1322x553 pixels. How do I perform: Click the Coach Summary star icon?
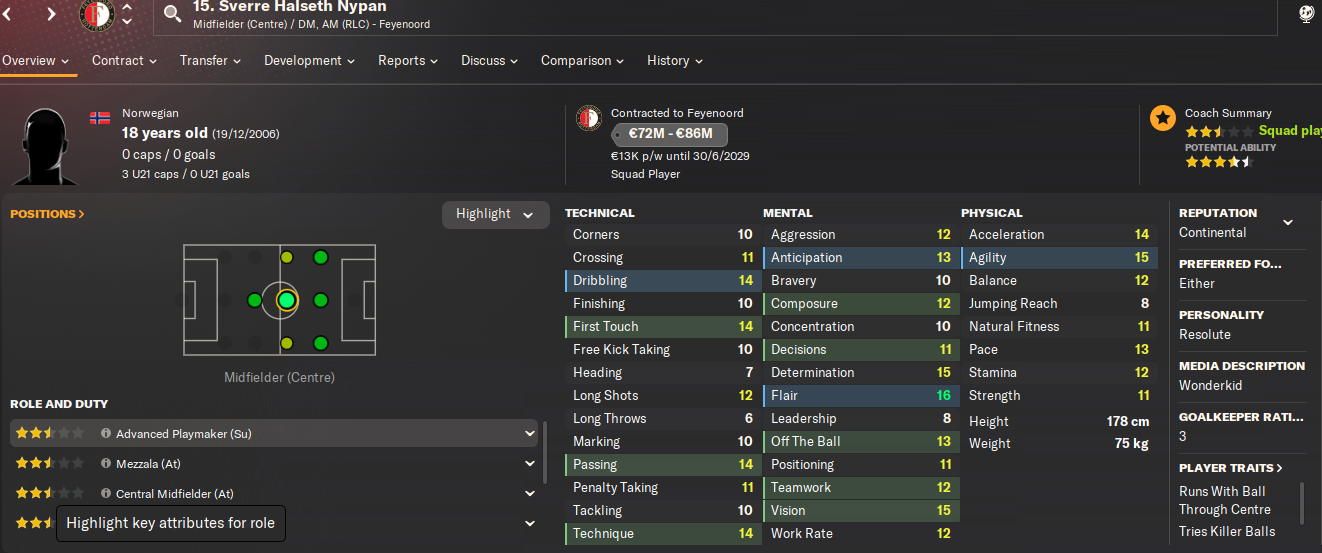1162,118
